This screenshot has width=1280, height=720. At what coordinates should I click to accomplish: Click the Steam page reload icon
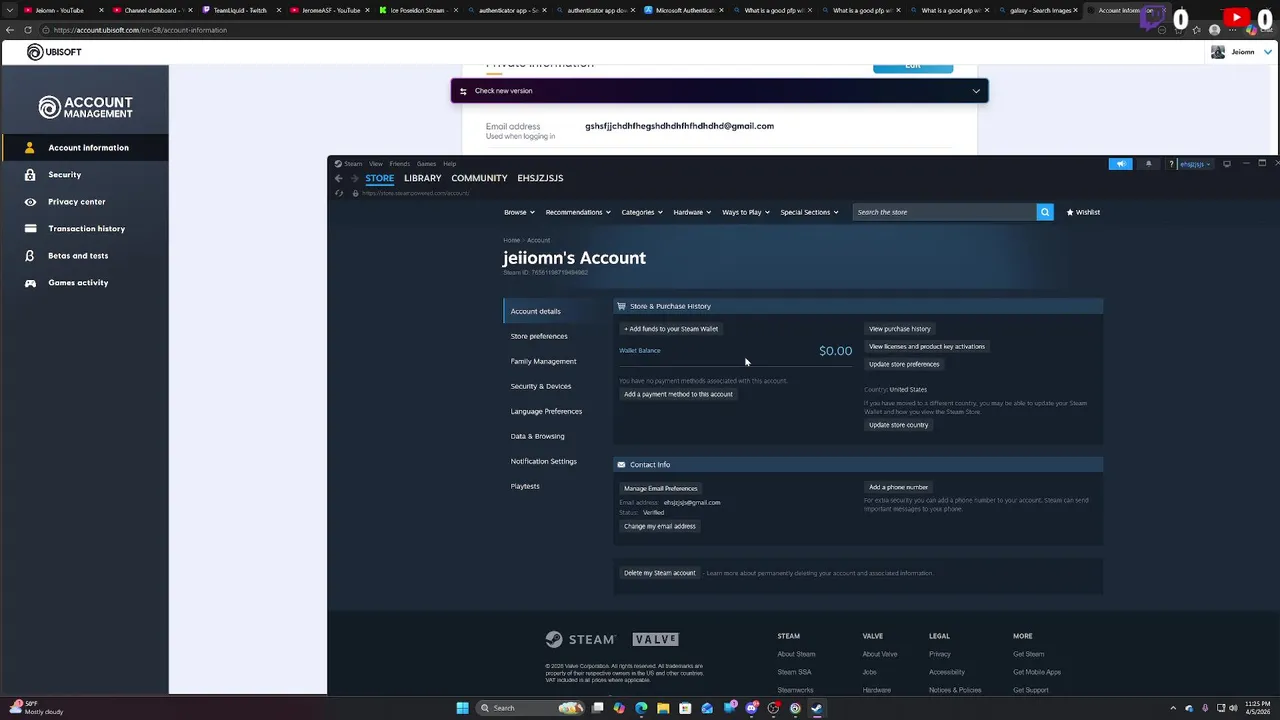coord(339,193)
